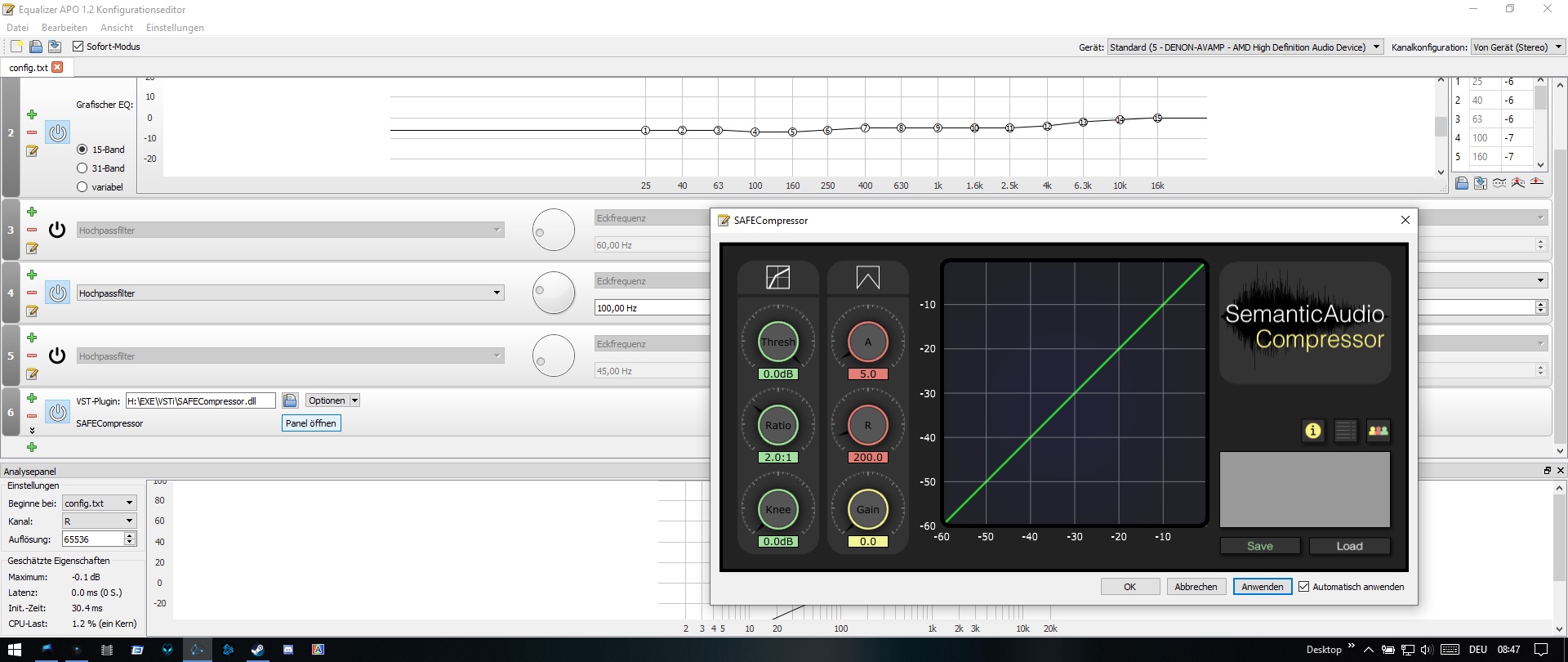This screenshot has width=1568, height=662.
Task: Open the Windows Start button
Action: pos(15,650)
